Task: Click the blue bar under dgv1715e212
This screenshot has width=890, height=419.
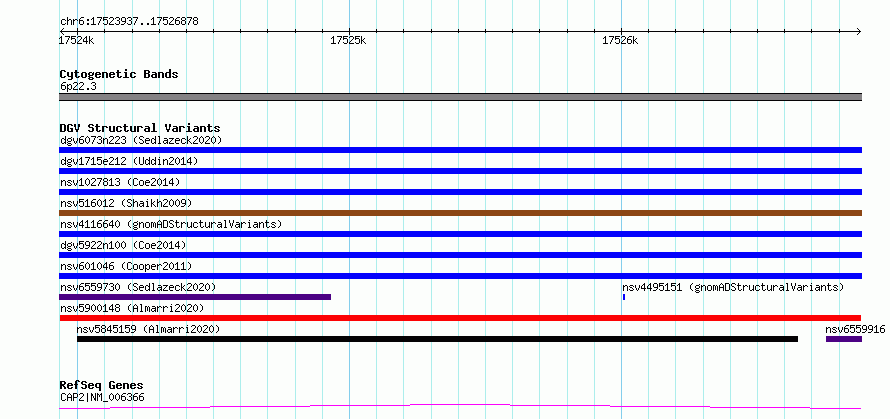Action: (460, 171)
